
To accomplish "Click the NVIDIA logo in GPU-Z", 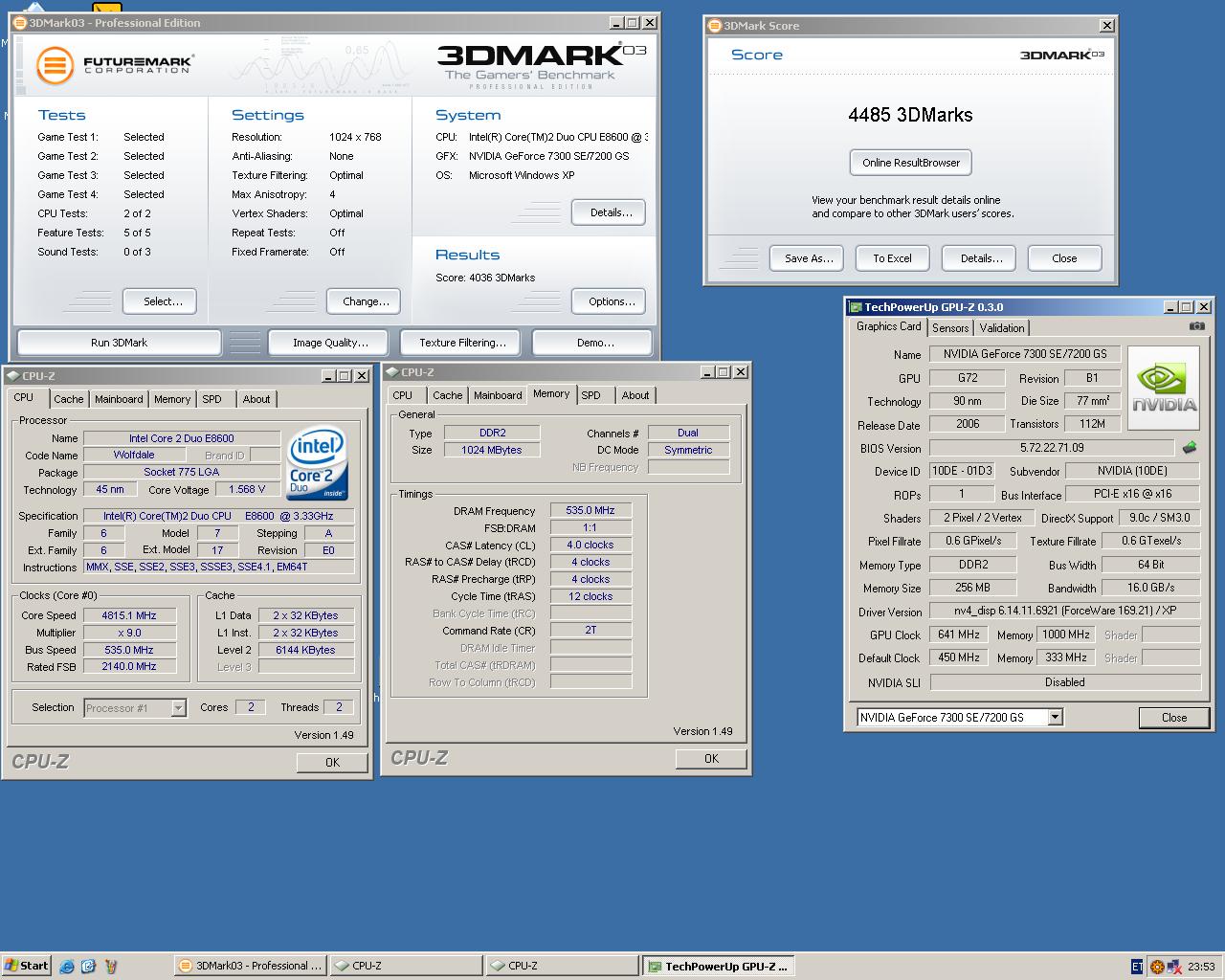I will tap(1164, 386).
